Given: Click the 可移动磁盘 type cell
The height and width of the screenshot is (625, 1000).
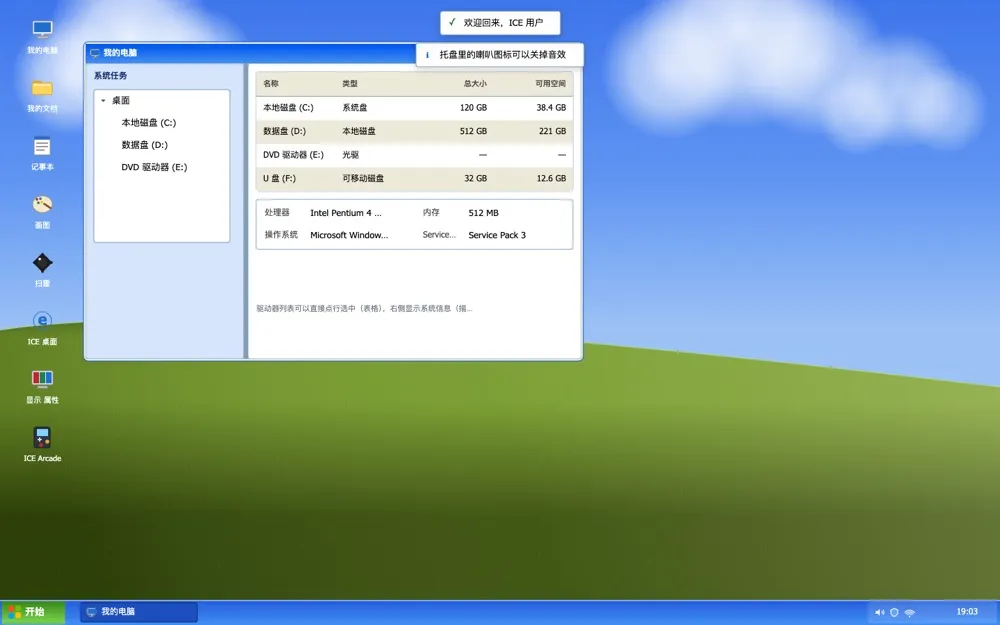Looking at the screenshot, I should coord(363,179).
